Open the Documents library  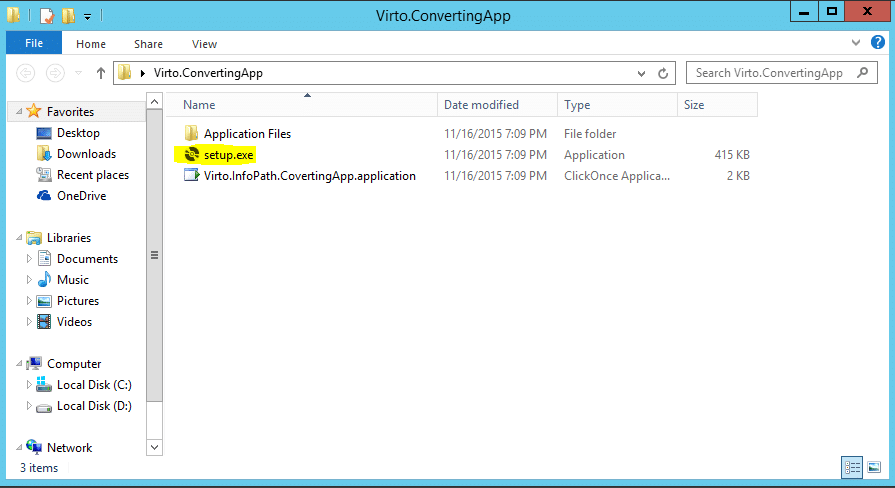pyautogui.click(x=87, y=259)
